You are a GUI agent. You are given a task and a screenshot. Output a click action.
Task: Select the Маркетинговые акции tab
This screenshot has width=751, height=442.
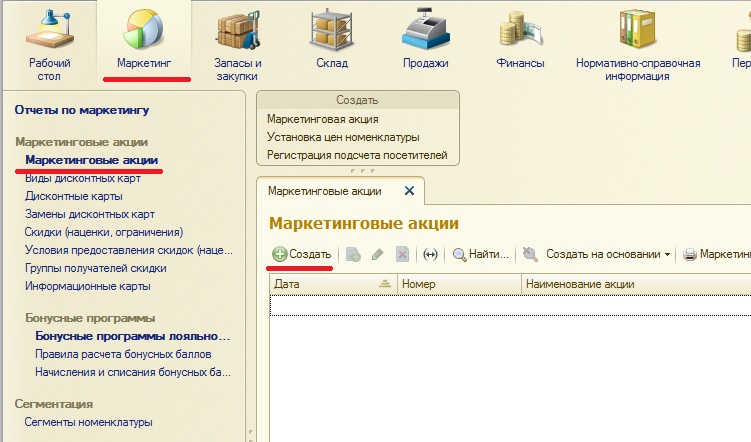pos(325,190)
